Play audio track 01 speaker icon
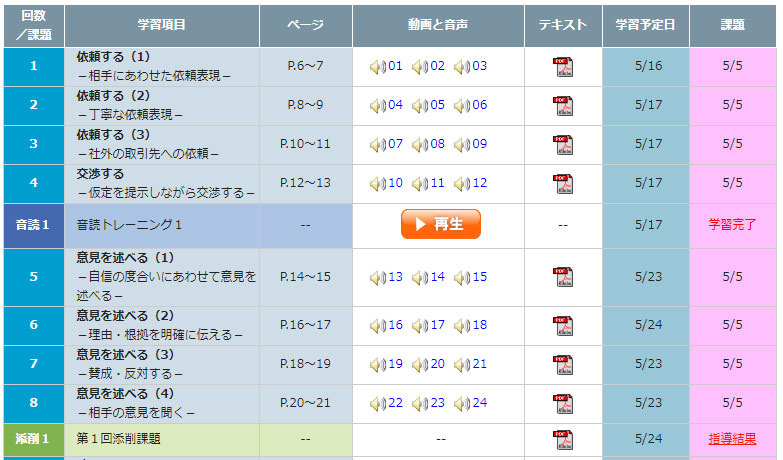This screenshot has height=460, width=783. point(376,67)
